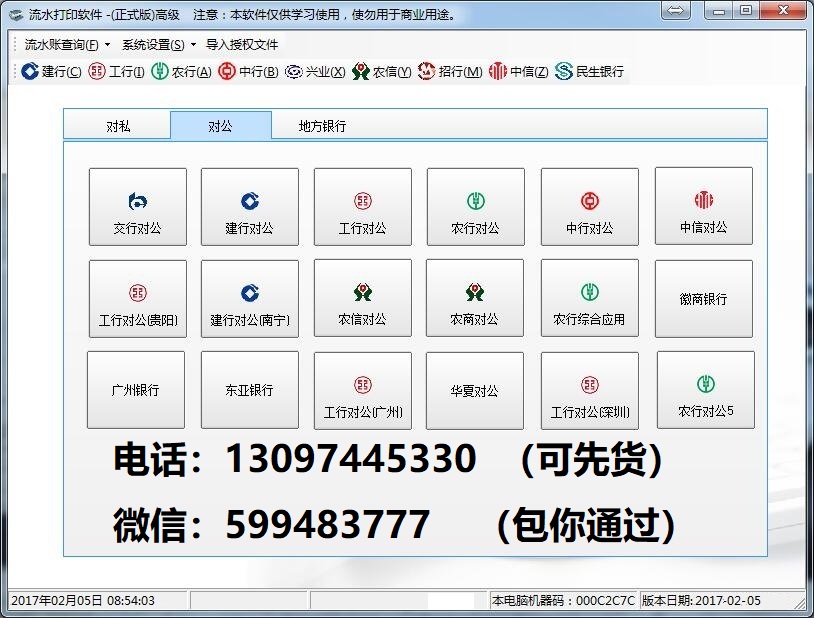
Task: Select the 东亚银行 button
Action: 250,389
